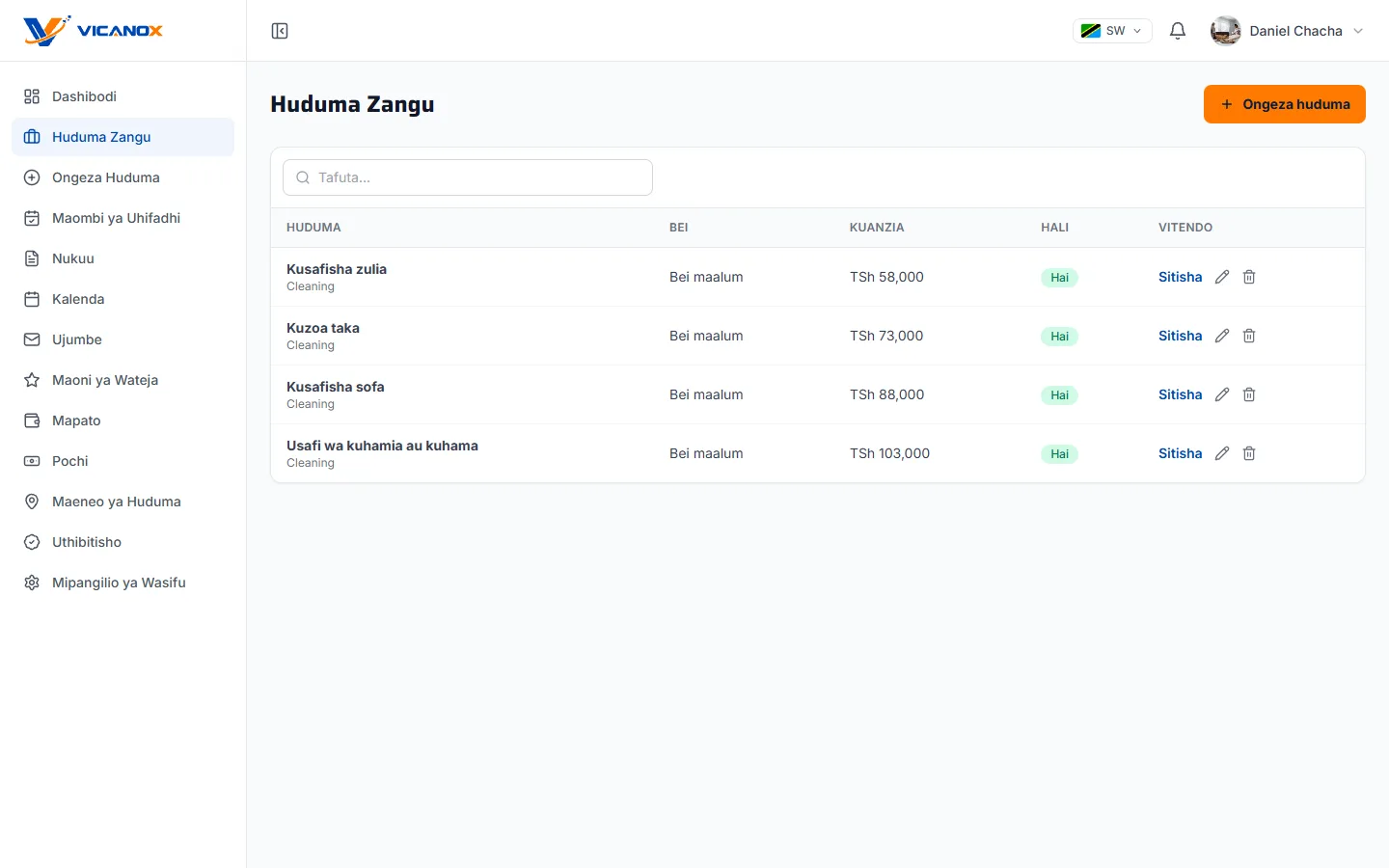Open Mapato in sidebar

click(x=123, y=420)
